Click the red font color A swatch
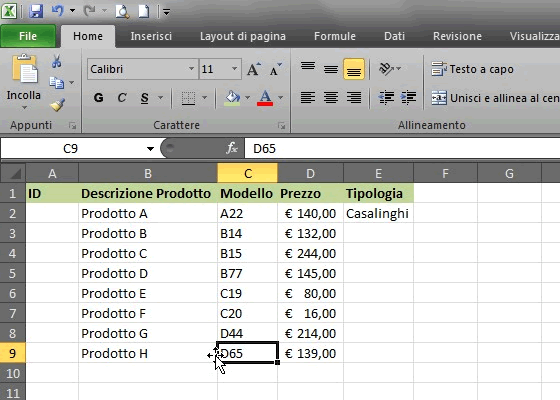 [265, 98]
